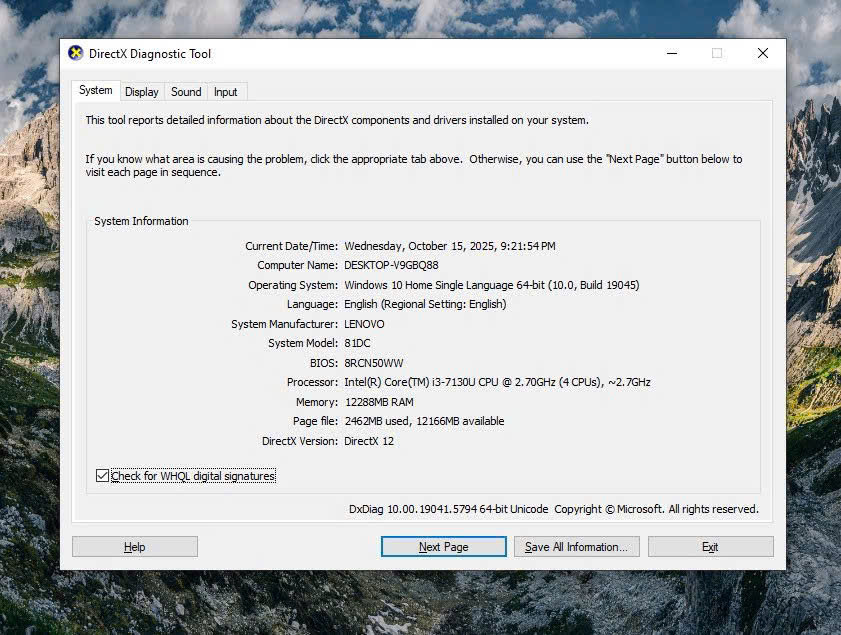The width and height of the screenshot is (841, 635).
Task: Go to the Input tab
Action: [226, 92]
